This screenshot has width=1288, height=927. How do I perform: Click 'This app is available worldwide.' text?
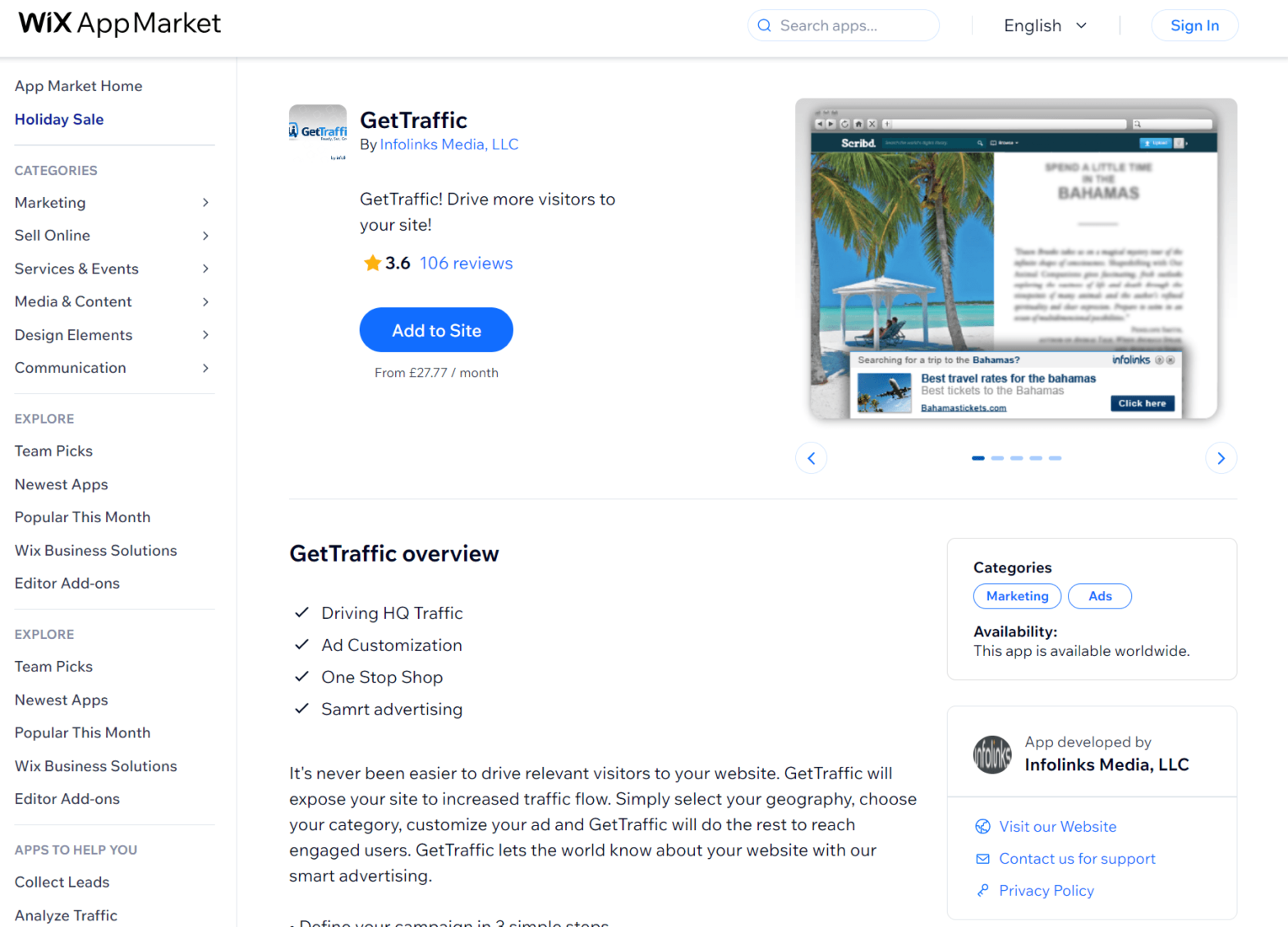click(x=1081, y=651)
